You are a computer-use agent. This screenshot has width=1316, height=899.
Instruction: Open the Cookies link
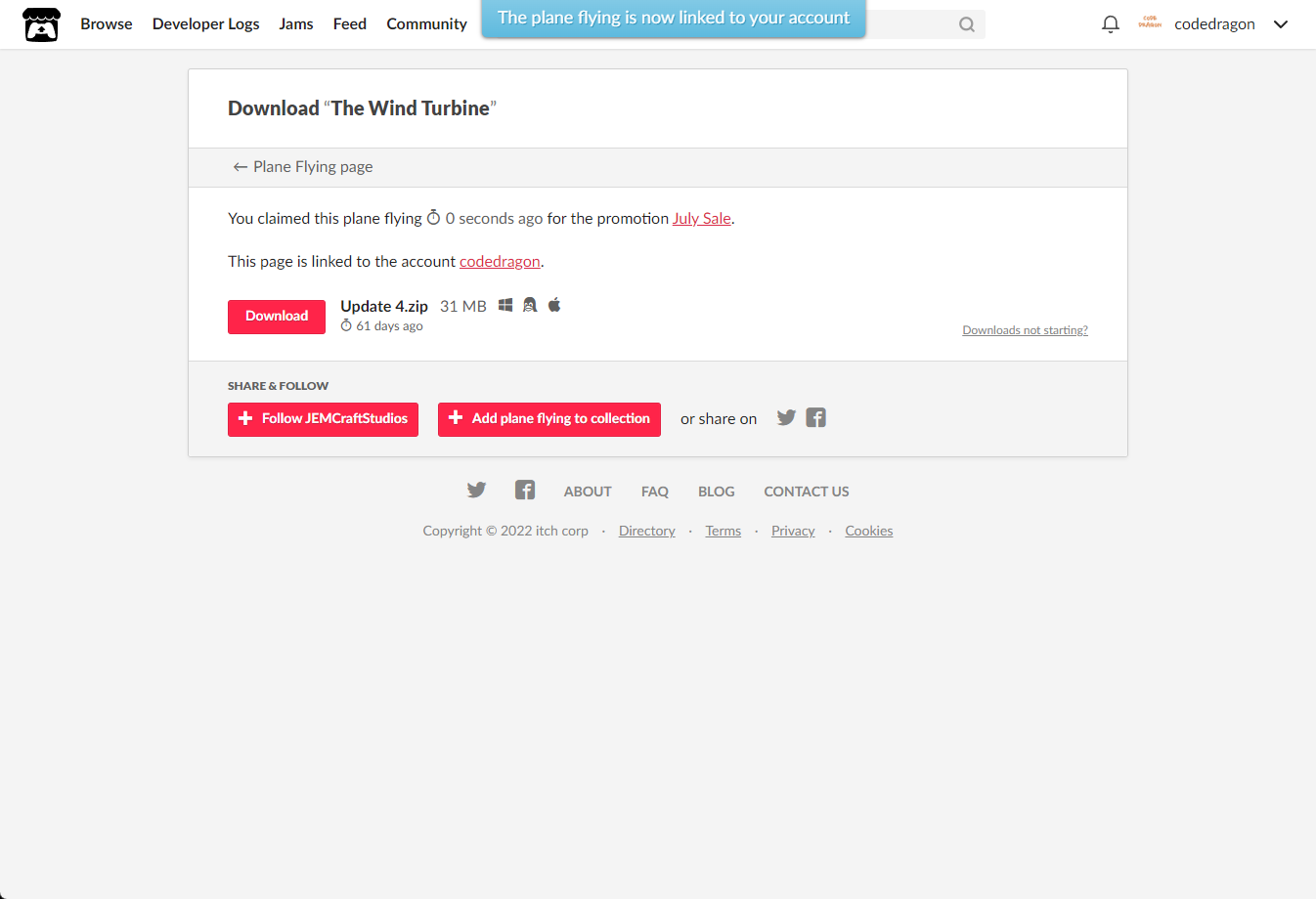869,531
